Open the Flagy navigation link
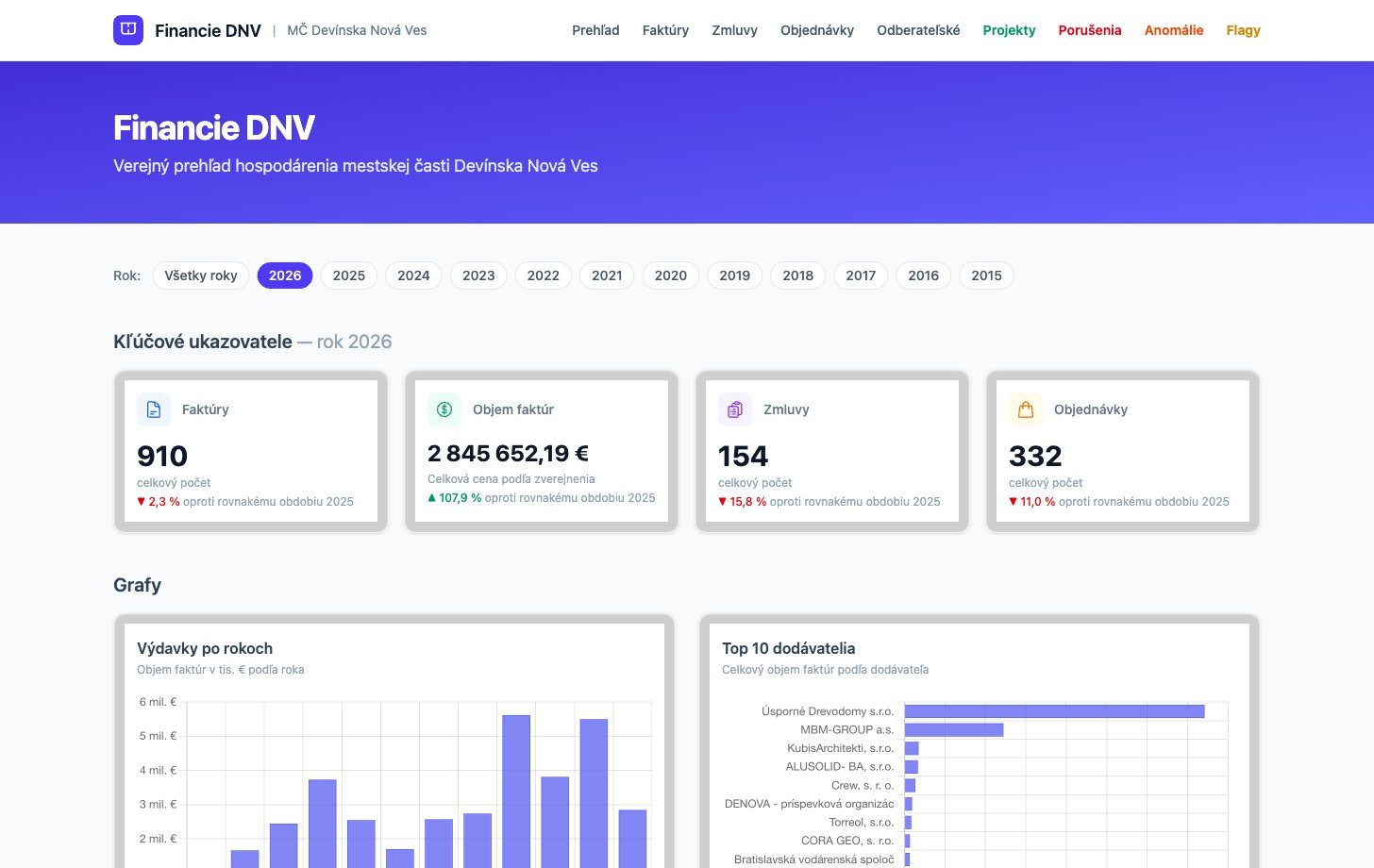Image resolution: width=1374 pixels, height=868 pixels. point(1243,30)
